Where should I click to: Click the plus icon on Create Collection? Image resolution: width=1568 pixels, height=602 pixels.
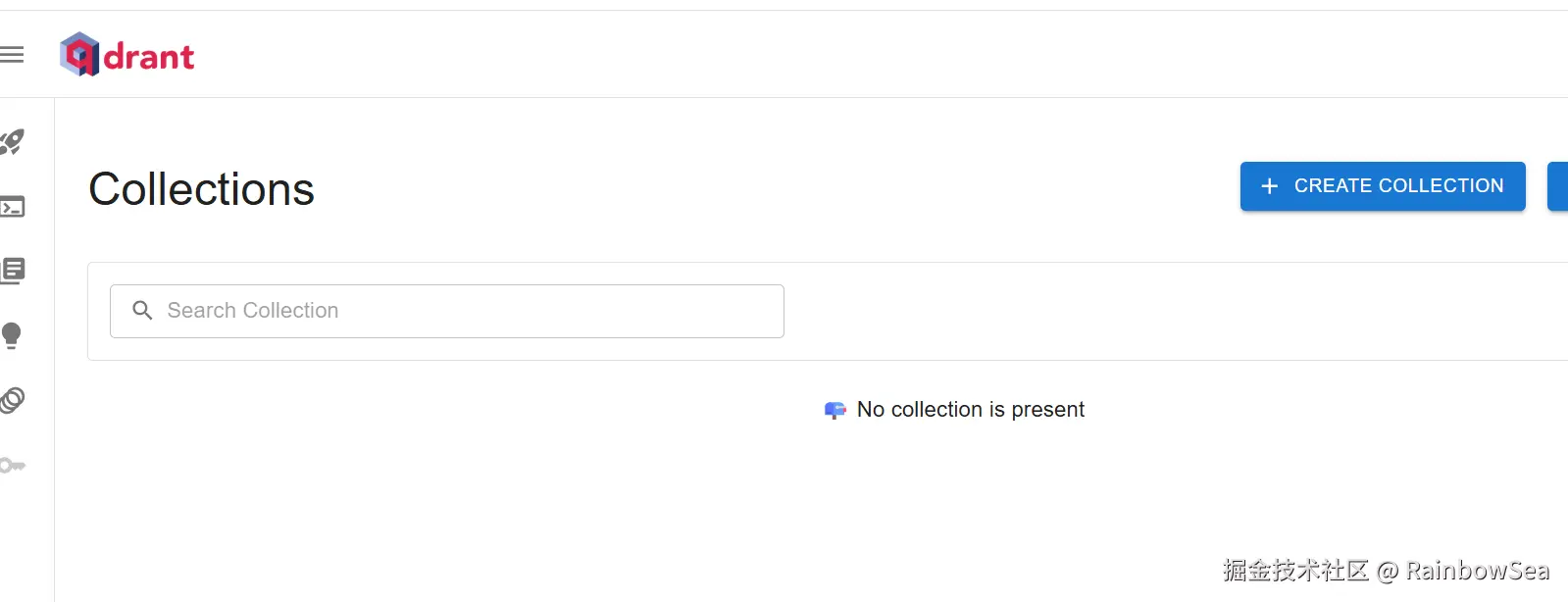pyautogui.click(x=1269, y=186)
